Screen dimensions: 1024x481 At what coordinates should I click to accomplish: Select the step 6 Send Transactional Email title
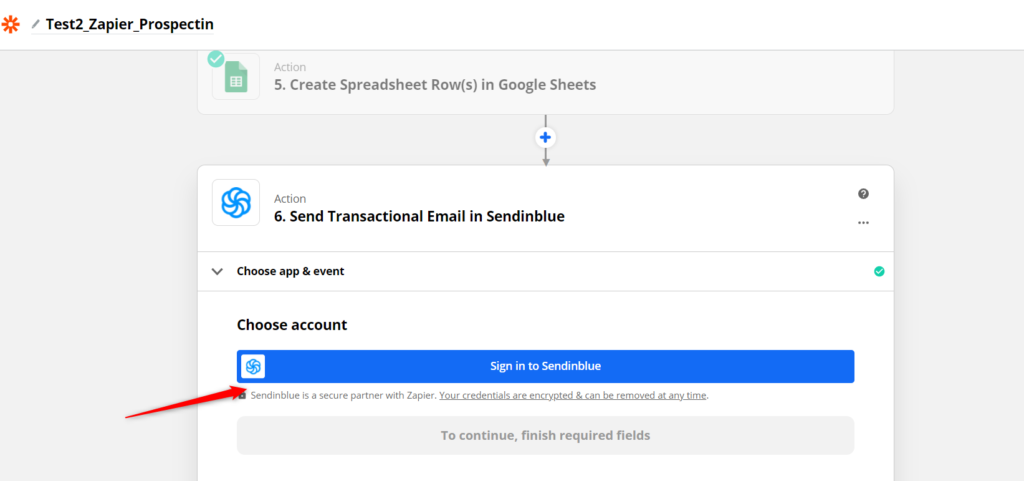[419, 216]
